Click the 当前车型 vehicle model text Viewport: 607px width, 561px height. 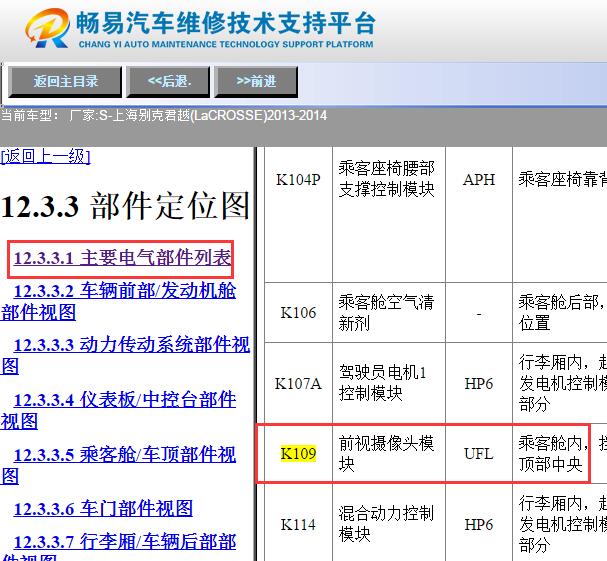(x=164, y=115)
